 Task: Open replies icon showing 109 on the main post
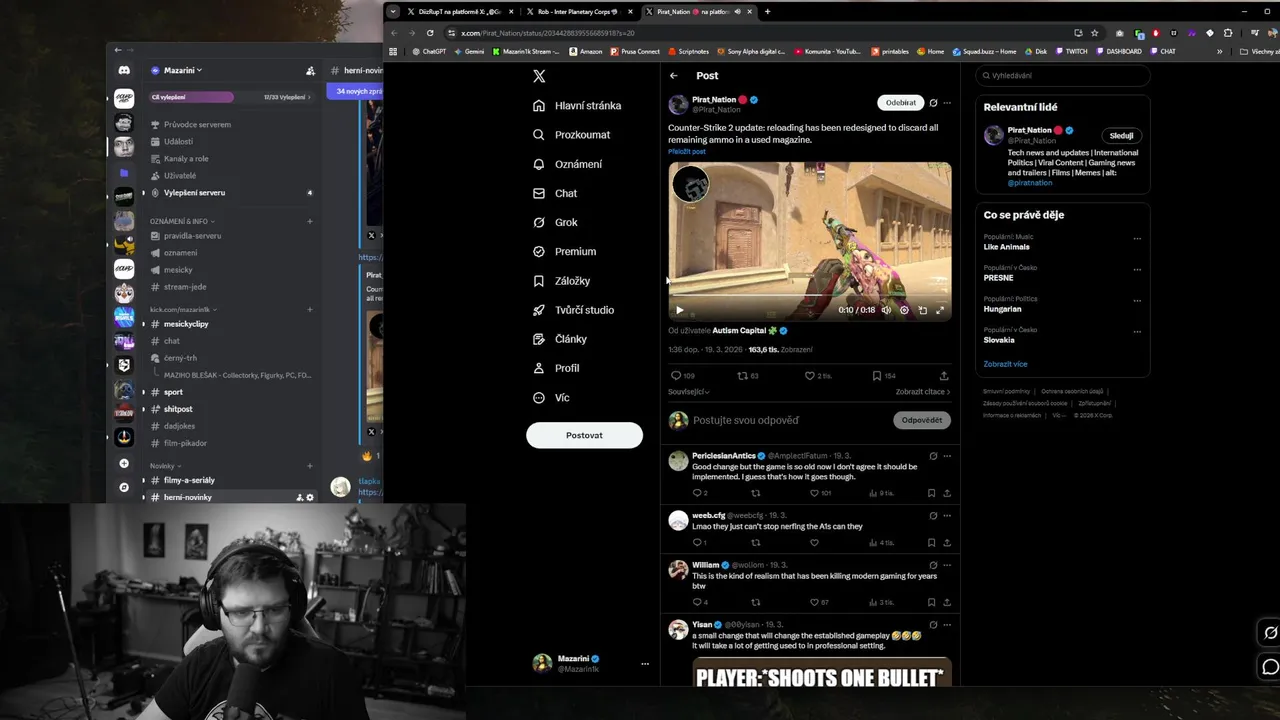coord(683,376)
